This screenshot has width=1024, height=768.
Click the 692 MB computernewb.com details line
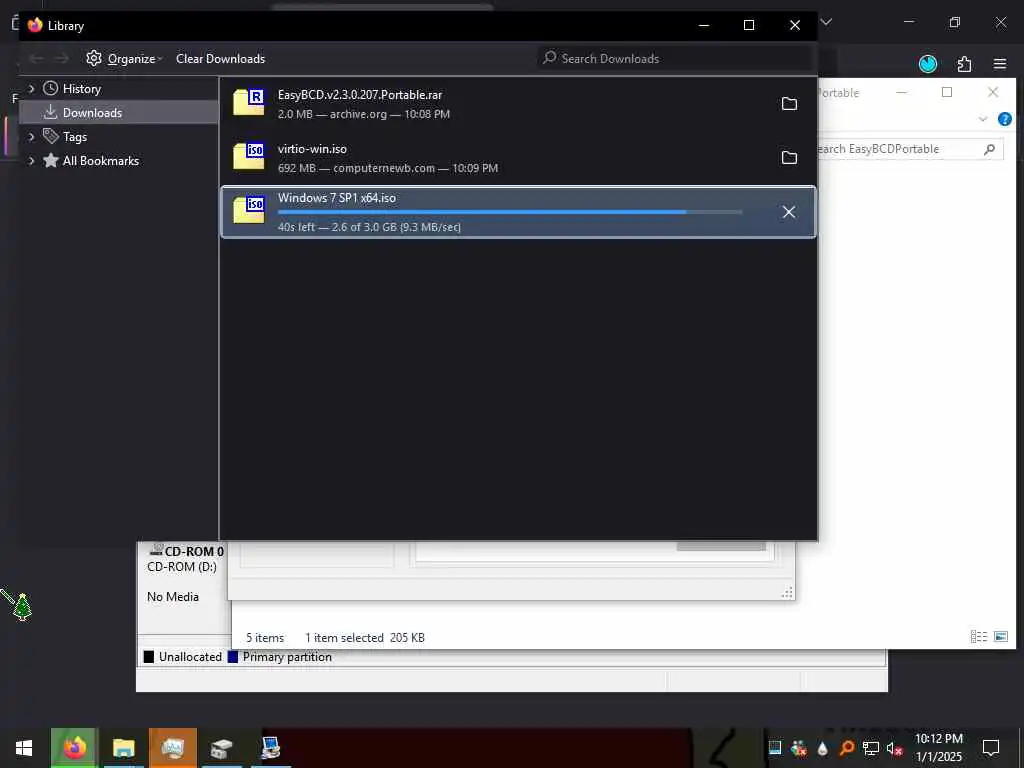tap(388, 168)
